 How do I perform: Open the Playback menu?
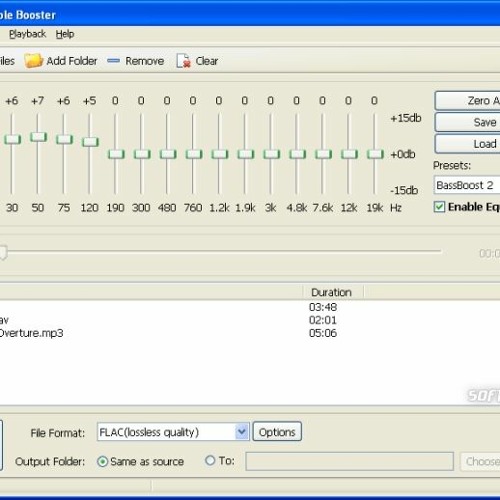tap(27, 34)
